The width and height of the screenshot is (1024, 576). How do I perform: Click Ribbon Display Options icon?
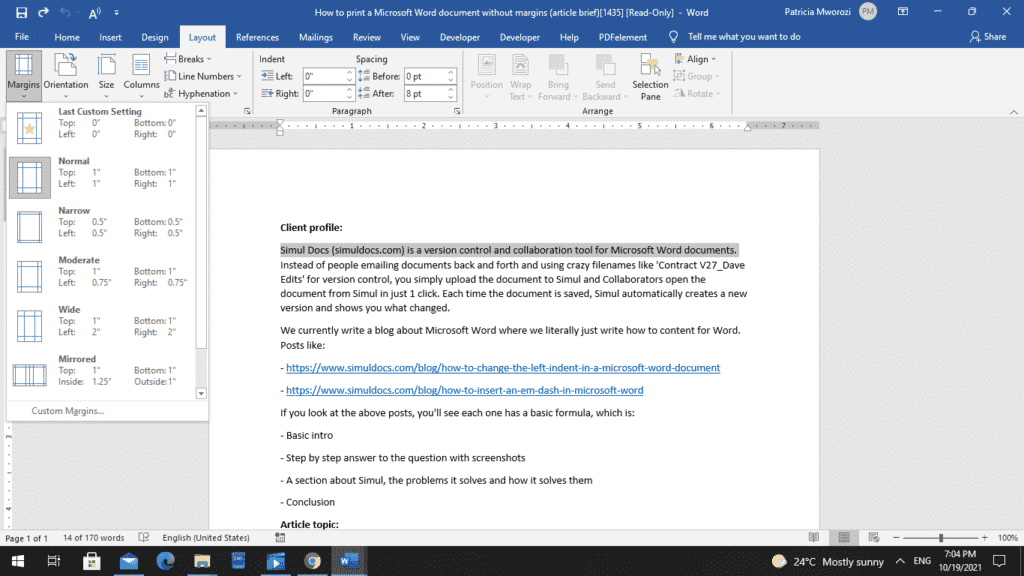point(903,12)
